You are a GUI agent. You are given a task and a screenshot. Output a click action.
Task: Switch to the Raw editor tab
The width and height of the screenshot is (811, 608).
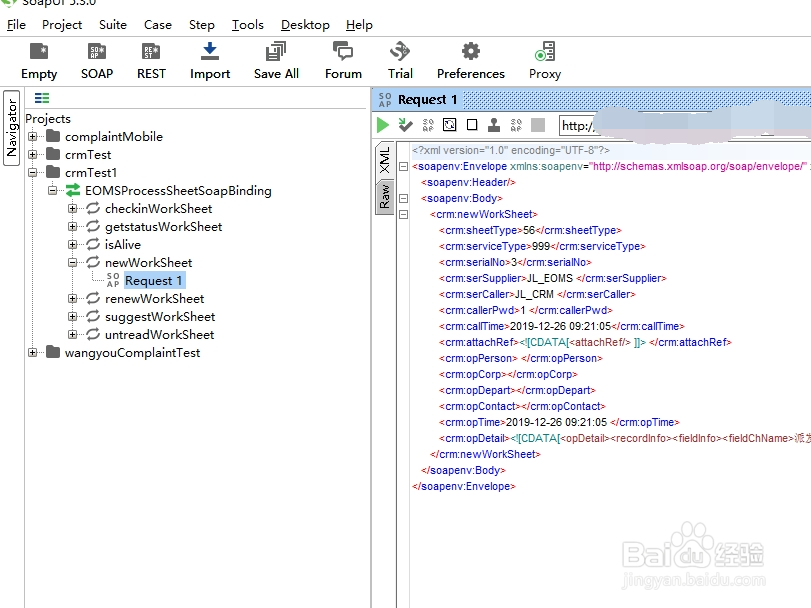click(x=384, y=196)
